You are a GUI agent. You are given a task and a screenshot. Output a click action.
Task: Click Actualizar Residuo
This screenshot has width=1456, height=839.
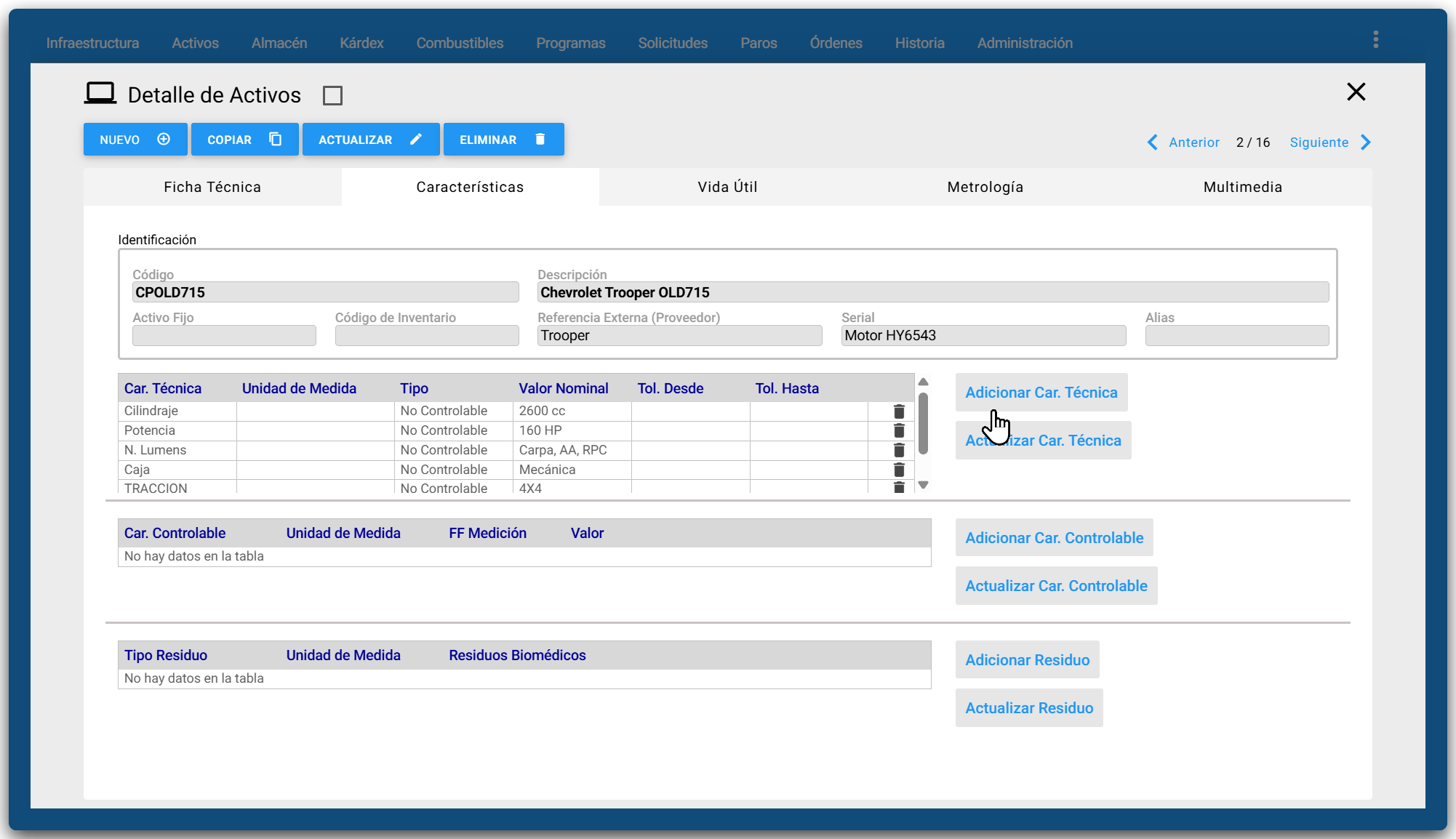pos(1029,708)
